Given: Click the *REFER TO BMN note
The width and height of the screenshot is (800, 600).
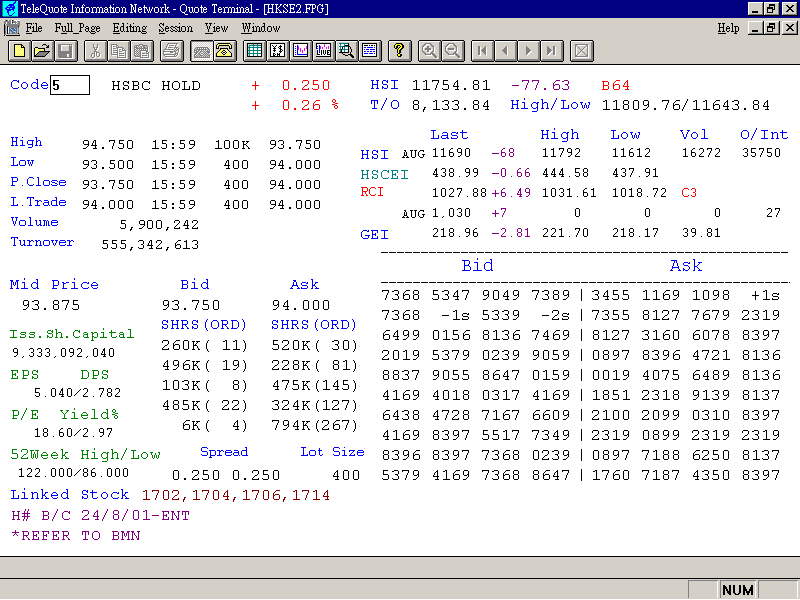Looking at the screenshot, I should coord(76,536).
